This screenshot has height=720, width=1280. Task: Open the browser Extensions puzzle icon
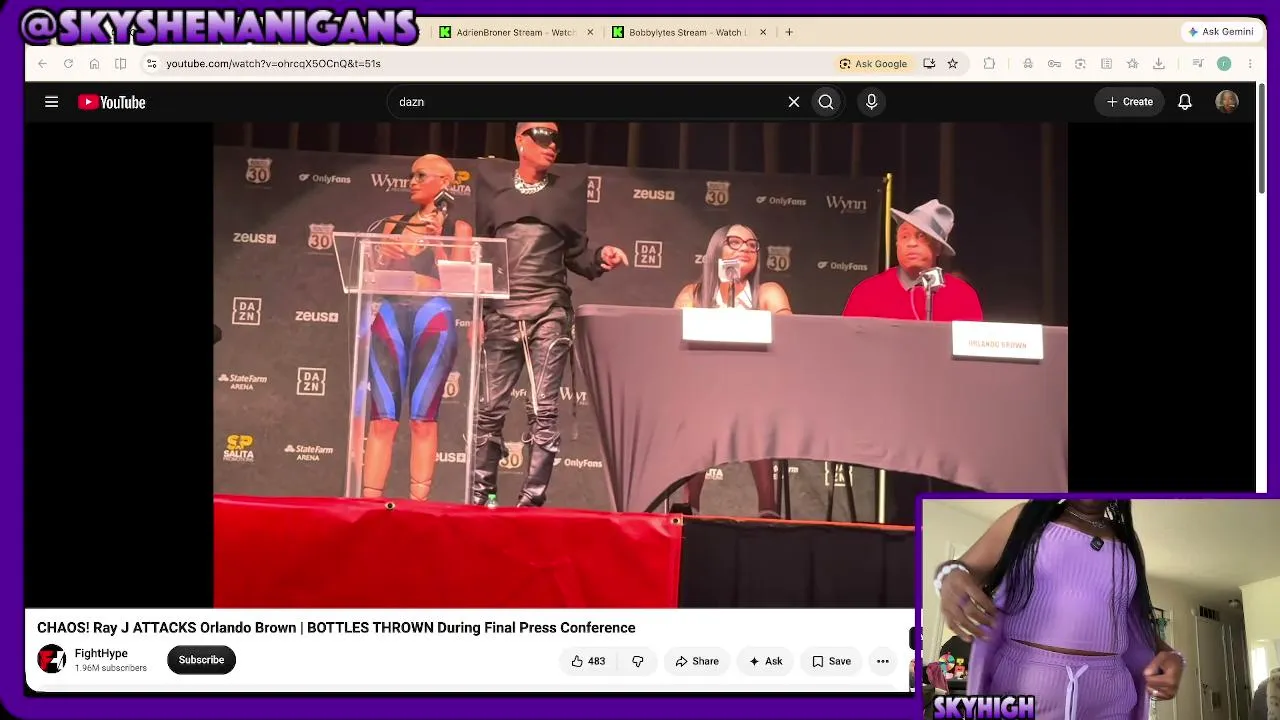pyautogui.click(x=989, y=64)
